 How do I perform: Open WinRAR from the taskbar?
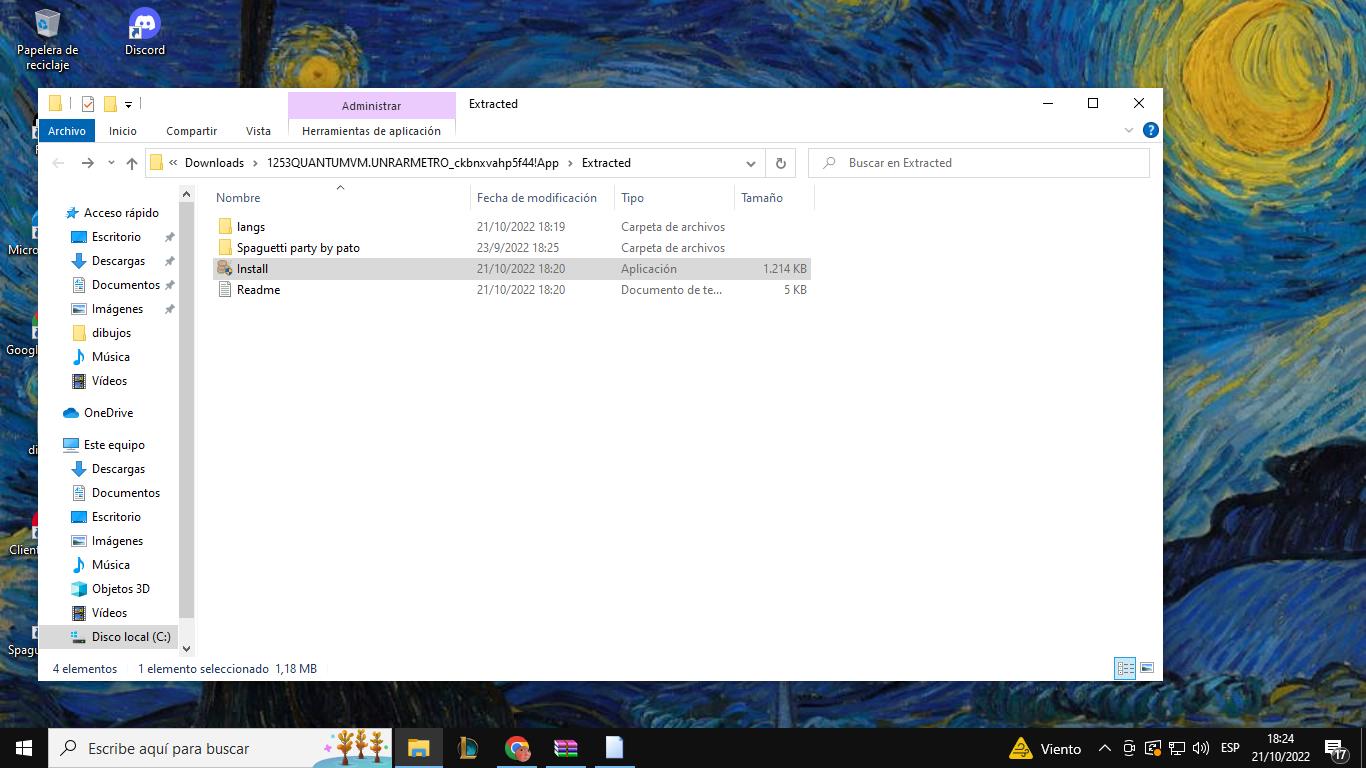[566, 748]
